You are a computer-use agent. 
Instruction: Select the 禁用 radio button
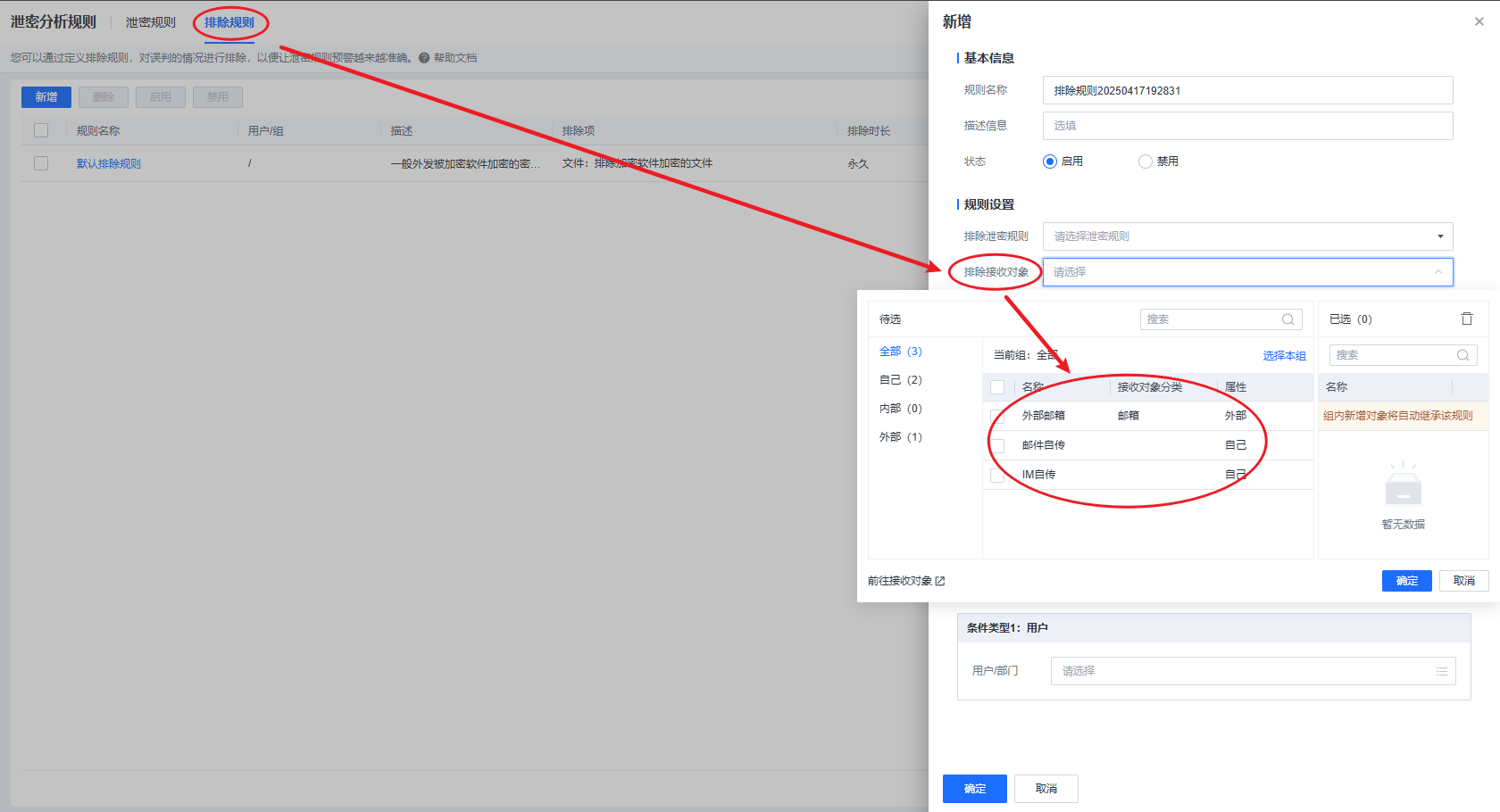pos(1146,162)
